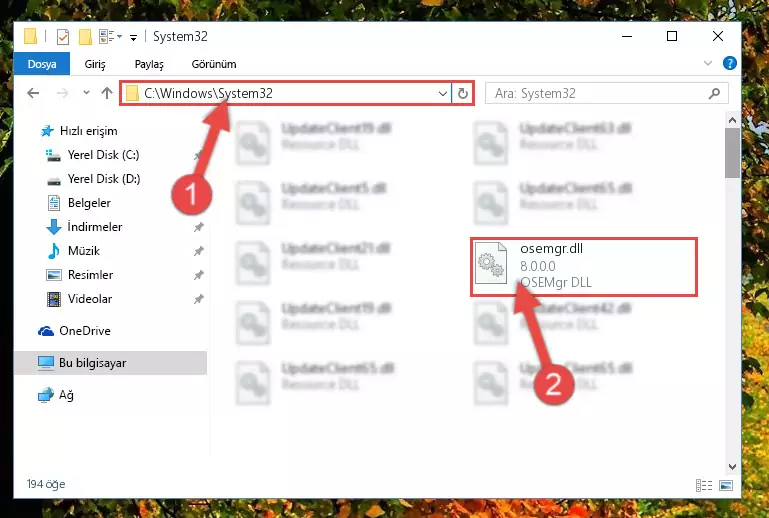
Task: Switch to details view icon in status bar
Action: (x=704, y=486)
